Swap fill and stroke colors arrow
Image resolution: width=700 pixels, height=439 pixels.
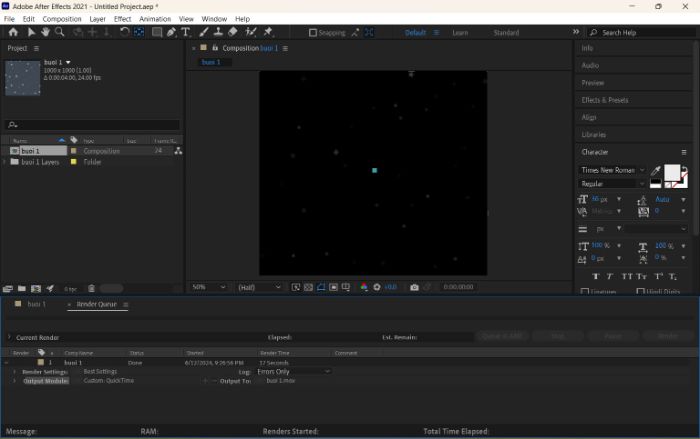point(684,169)
